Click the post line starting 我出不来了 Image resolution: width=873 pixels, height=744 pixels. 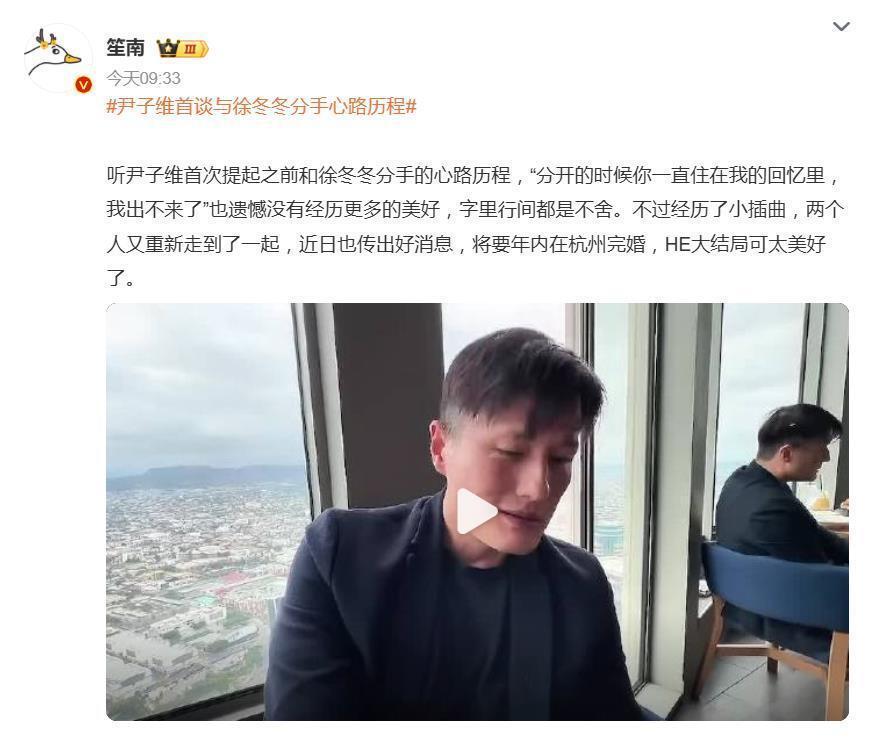tap(475, 209)
